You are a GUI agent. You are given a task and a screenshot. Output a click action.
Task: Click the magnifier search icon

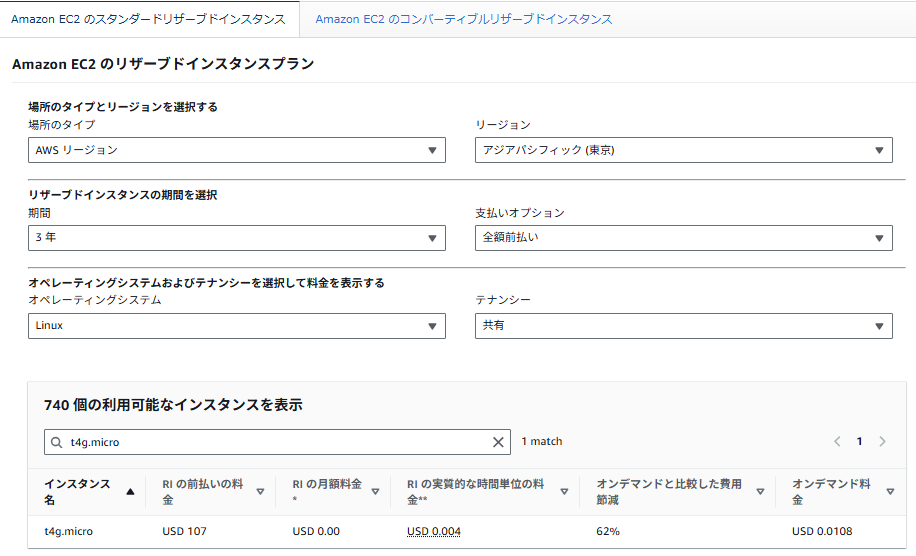(x=57, y=442)
